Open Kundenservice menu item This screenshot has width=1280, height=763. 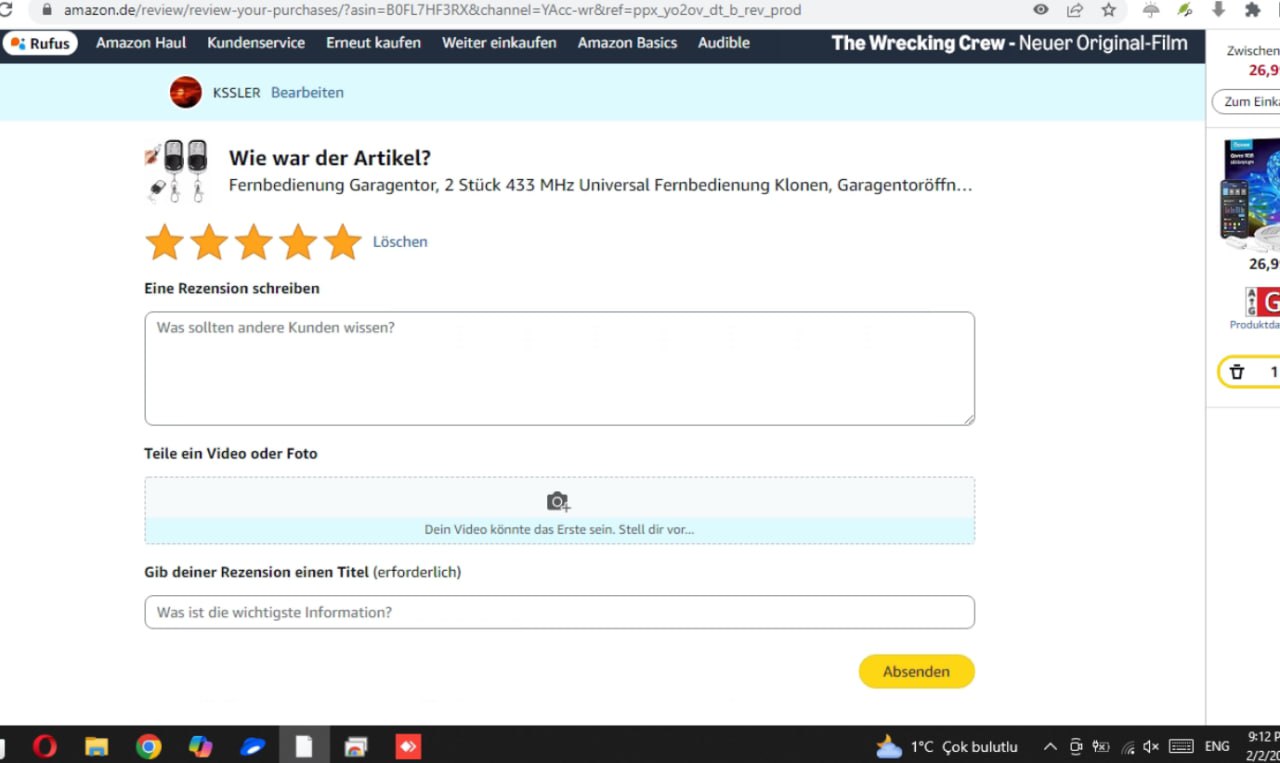click(256, 43)
